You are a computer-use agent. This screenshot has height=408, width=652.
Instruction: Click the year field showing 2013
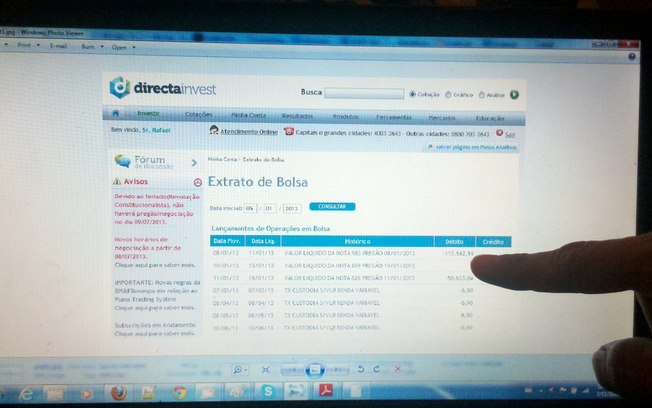tap(292, 208)
